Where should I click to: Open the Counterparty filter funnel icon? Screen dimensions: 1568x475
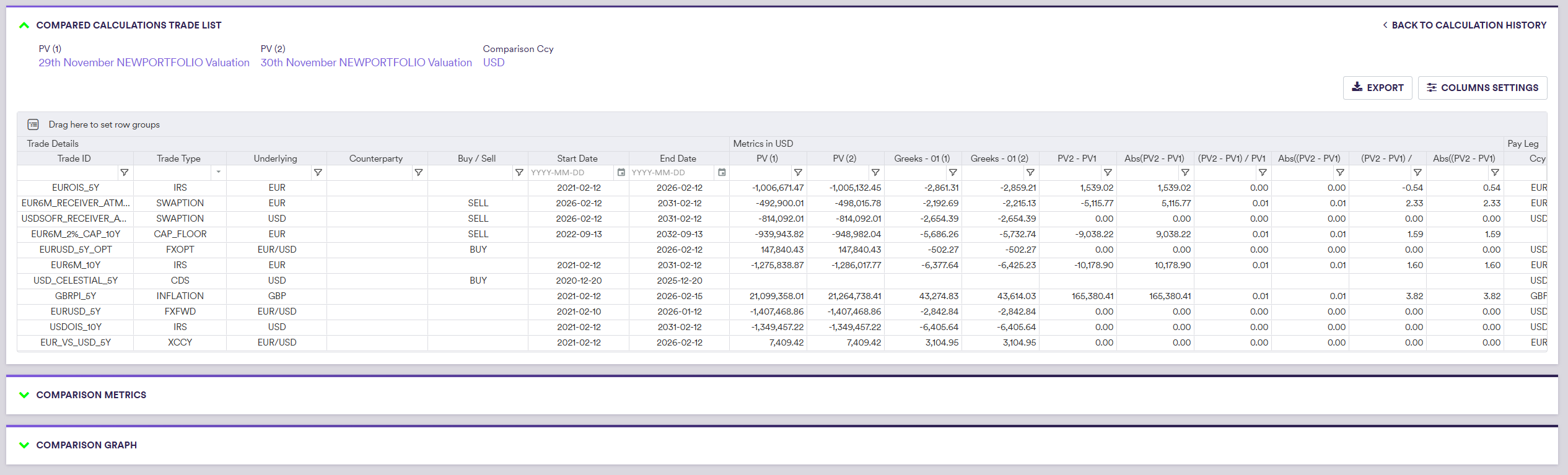point(418,173)
